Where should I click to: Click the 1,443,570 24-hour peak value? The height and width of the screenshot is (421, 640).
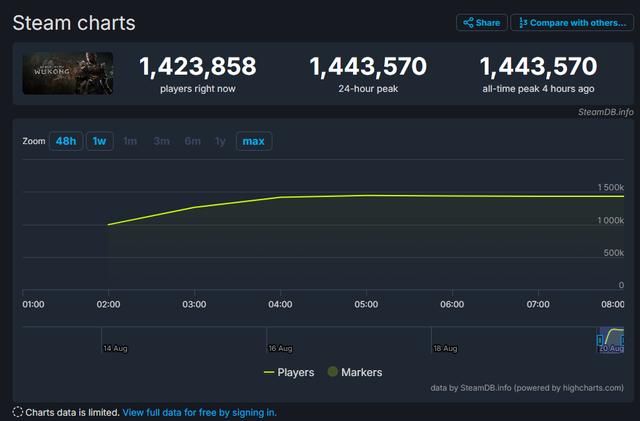point(368,66)
